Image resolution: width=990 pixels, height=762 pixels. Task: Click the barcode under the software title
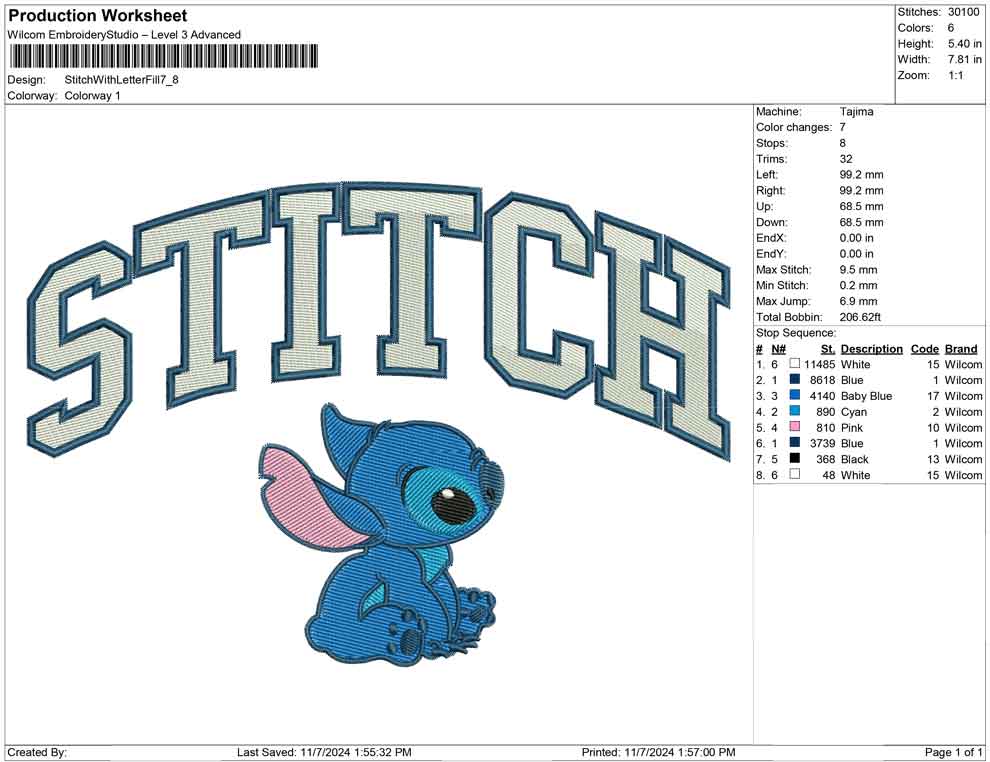click(x=163, y=56)
